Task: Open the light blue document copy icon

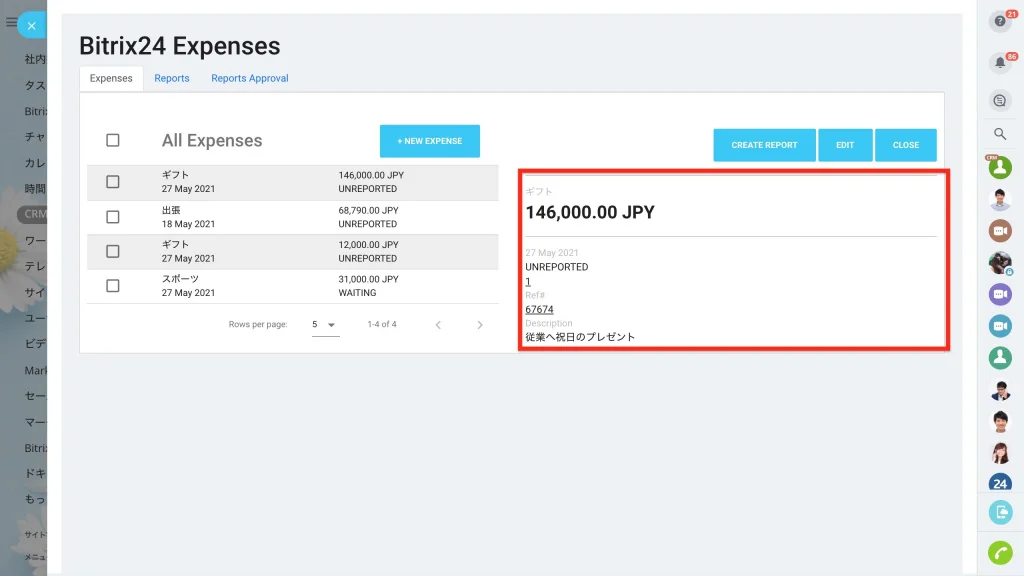Action: tap(1000, 512)
